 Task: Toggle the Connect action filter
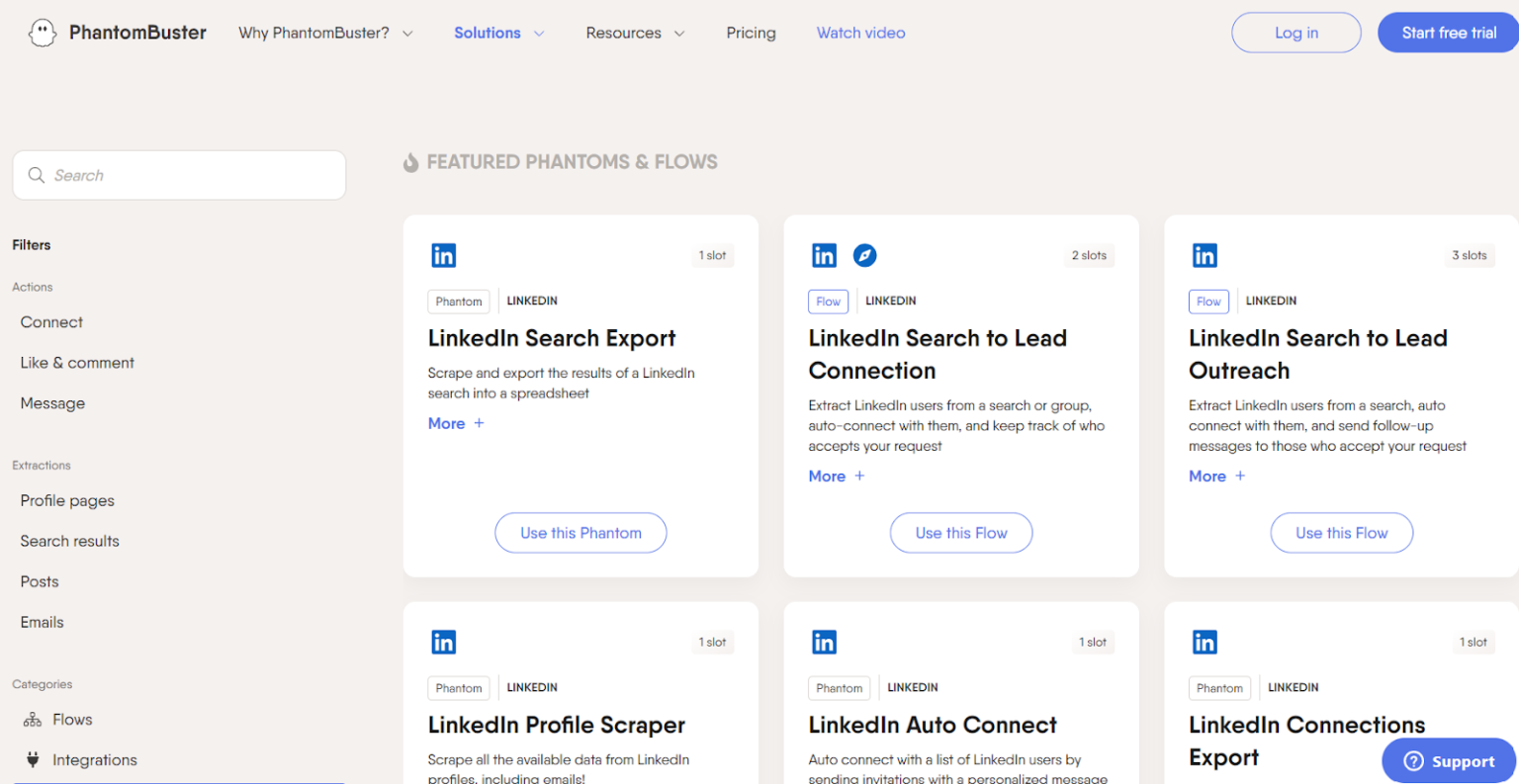click(51, 321)
